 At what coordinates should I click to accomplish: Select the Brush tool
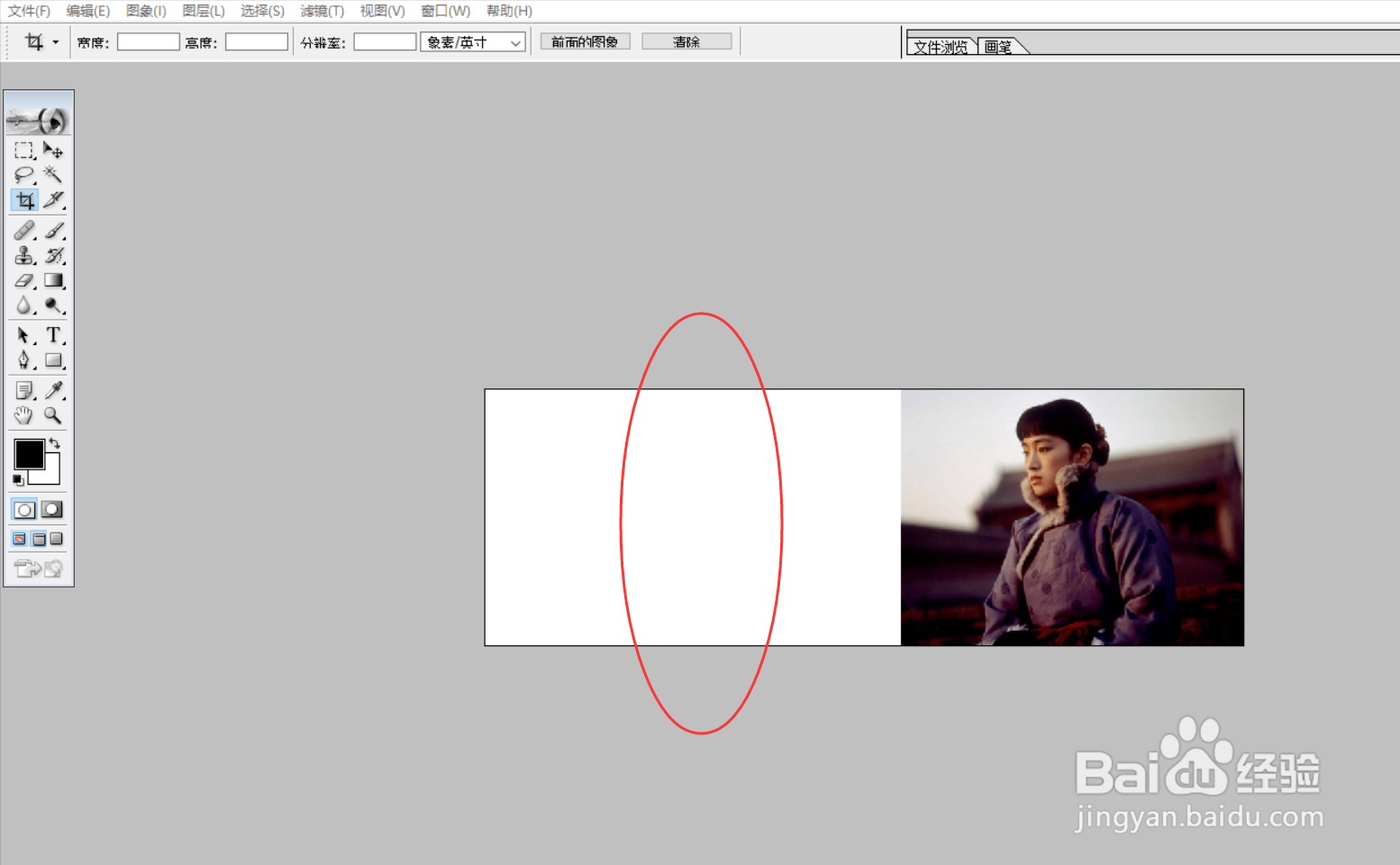[53, 231]
